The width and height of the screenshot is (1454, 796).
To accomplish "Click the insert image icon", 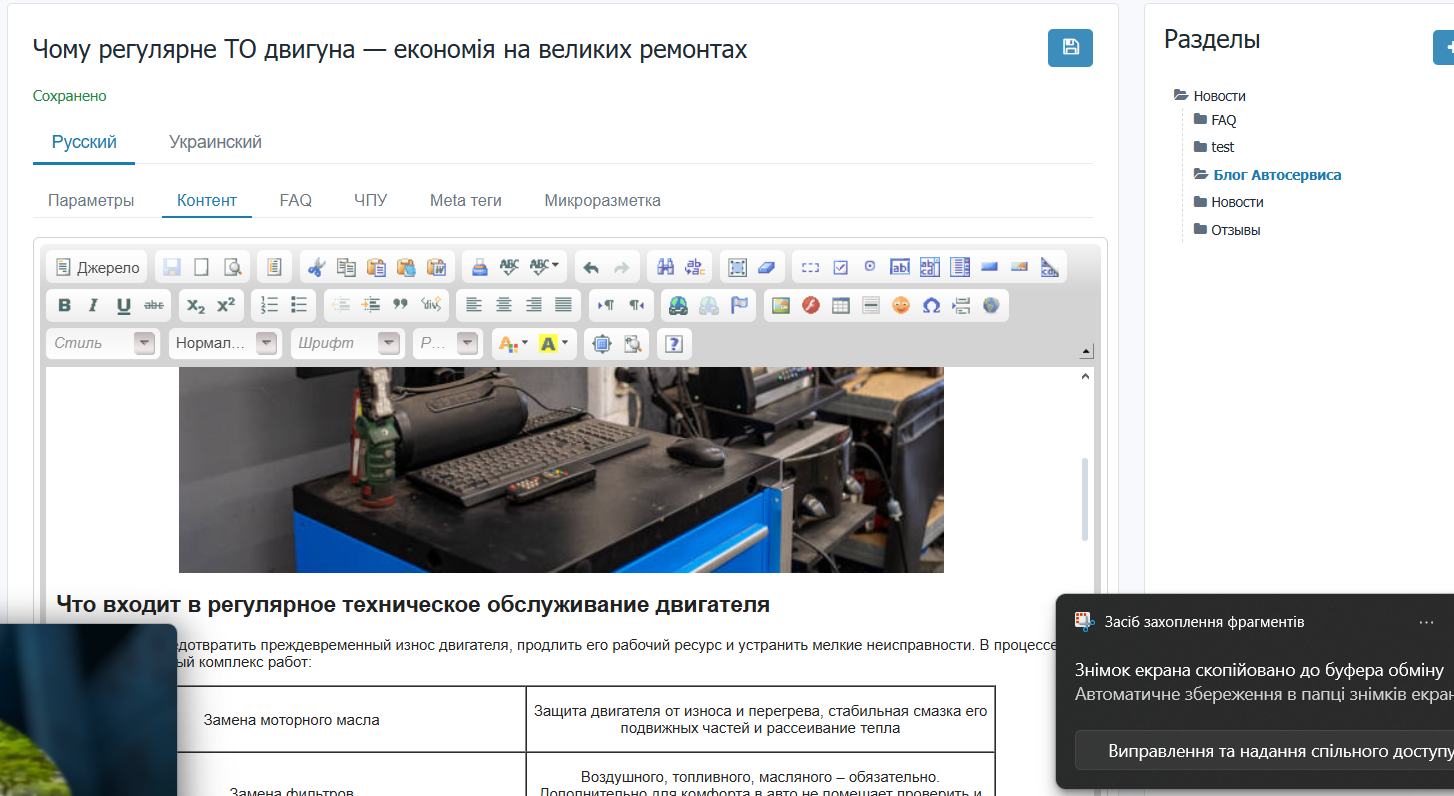I will 781,305.
